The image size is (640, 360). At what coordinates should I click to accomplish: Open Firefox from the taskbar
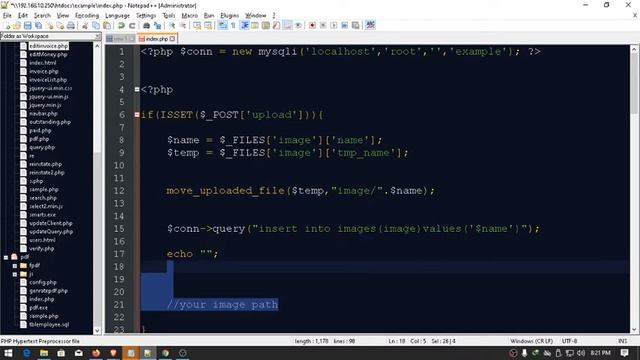tap(96, 353)
